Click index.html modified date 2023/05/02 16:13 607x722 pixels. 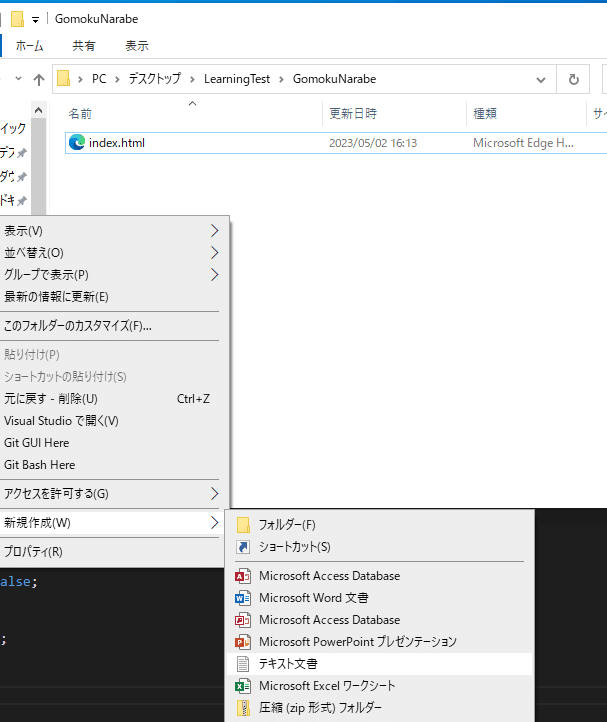click(x=373, y=143)
